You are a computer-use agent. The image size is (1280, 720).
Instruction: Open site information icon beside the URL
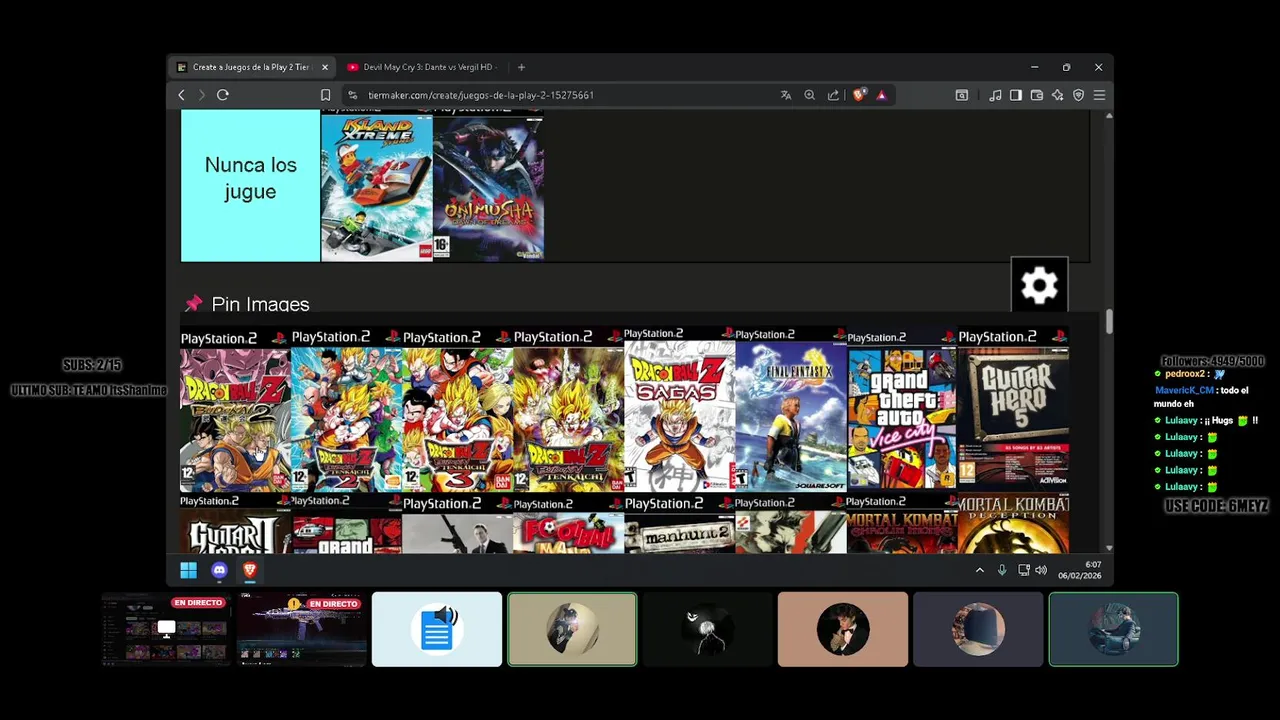pyautogui.click(x=352, y=95)
